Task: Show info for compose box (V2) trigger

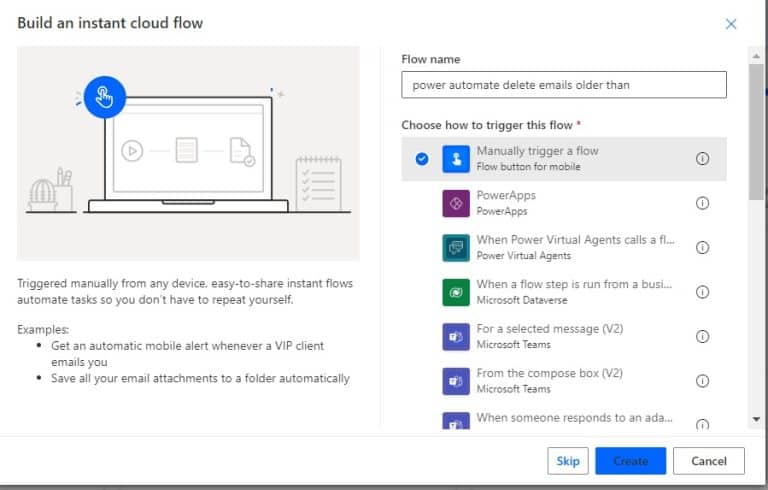Action: [702, 381]
